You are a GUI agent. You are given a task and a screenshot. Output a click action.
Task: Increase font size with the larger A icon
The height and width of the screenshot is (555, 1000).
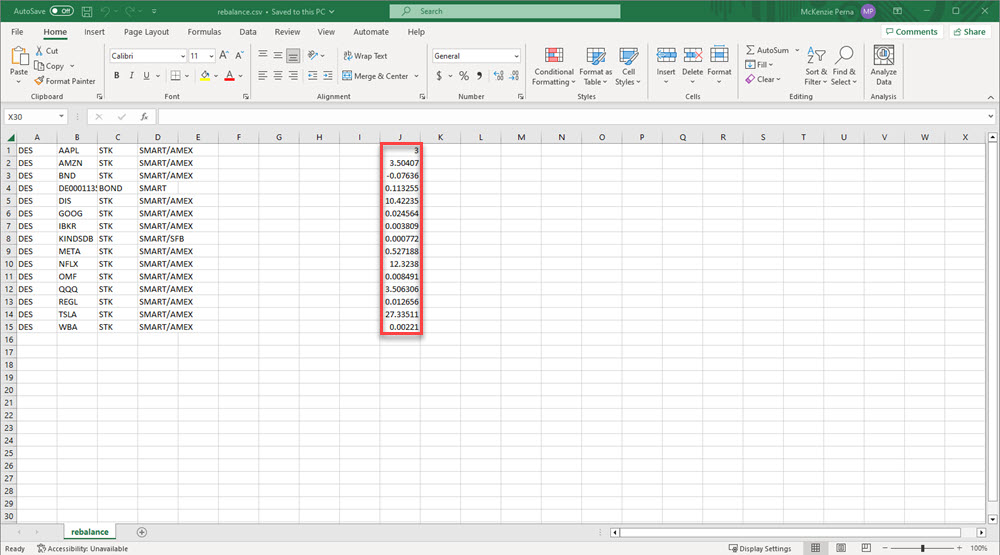coord(224,56)
